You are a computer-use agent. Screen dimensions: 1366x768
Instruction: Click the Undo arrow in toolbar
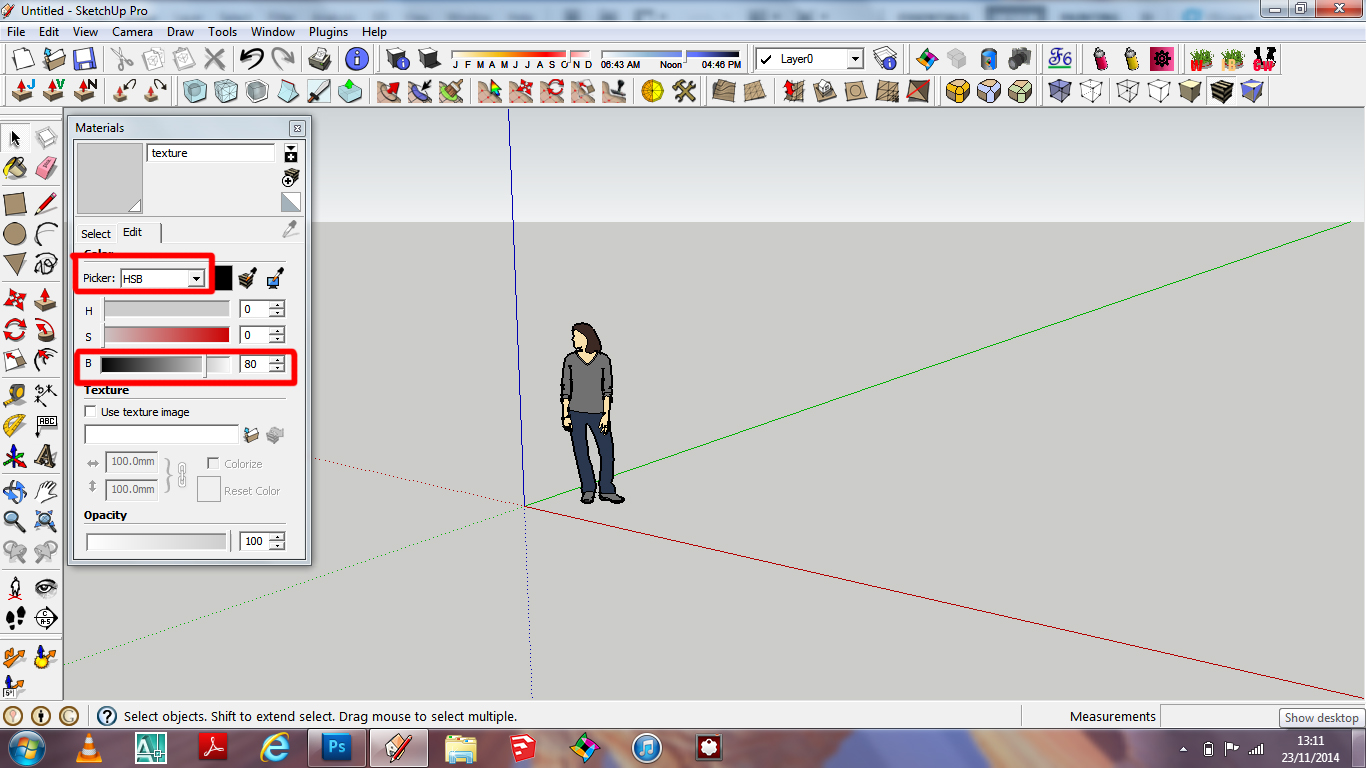pyautogui.click(x=251, y=59)
